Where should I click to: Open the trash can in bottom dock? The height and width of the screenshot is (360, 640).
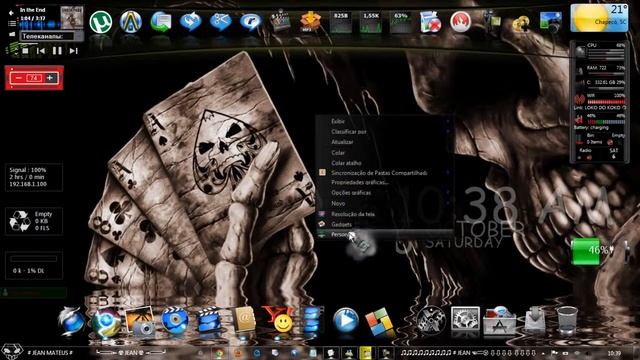[567, 321]
